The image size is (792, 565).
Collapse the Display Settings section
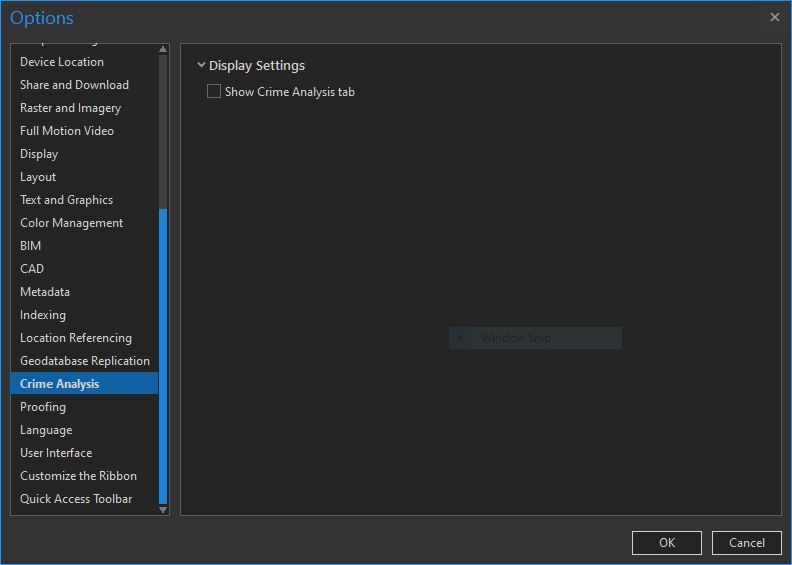(201, 65)
